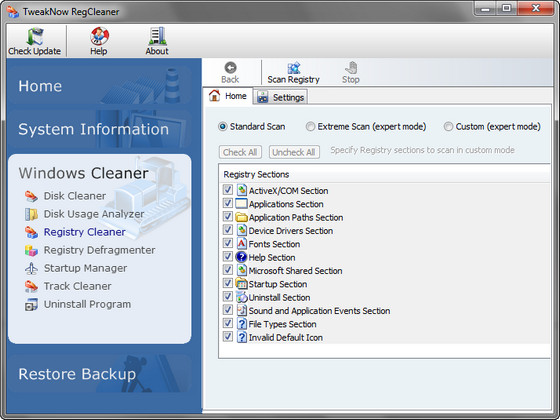Toggle the Invalid Default Icon checkbox
This screenshot has height=420, width=560.
228,337
